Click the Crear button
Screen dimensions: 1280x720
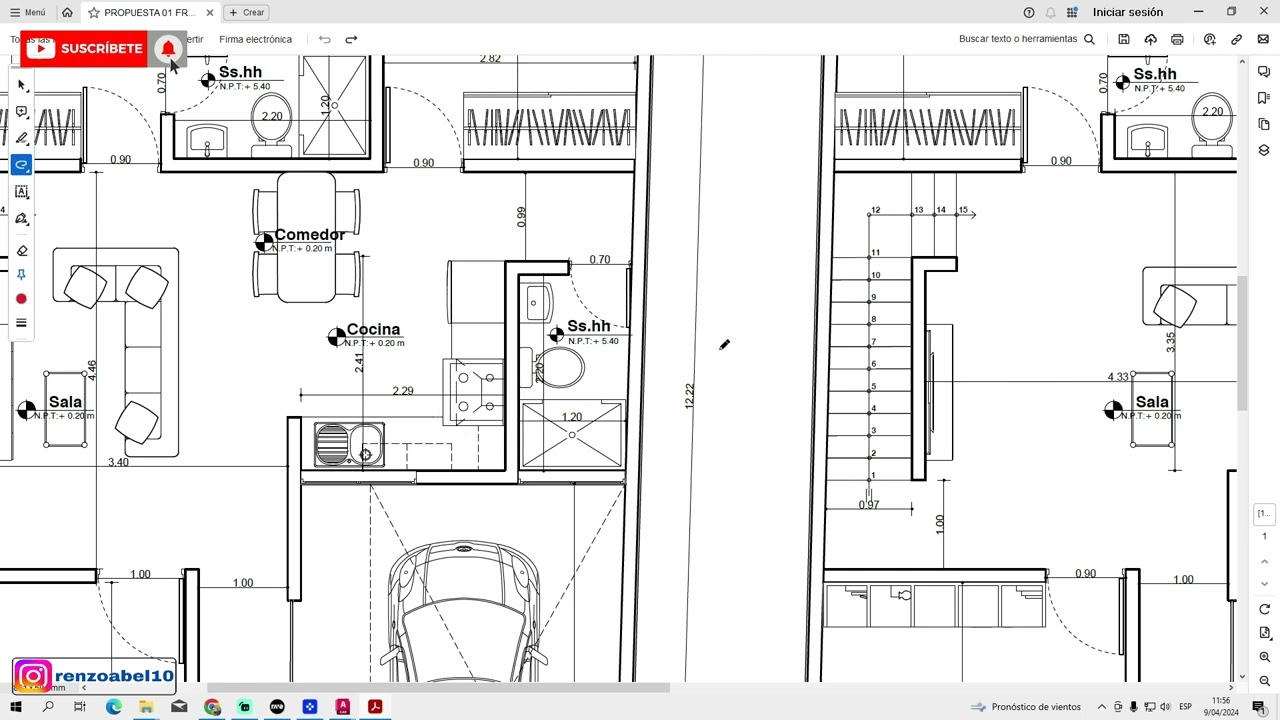pyautogui.click(x=246, y=12)
